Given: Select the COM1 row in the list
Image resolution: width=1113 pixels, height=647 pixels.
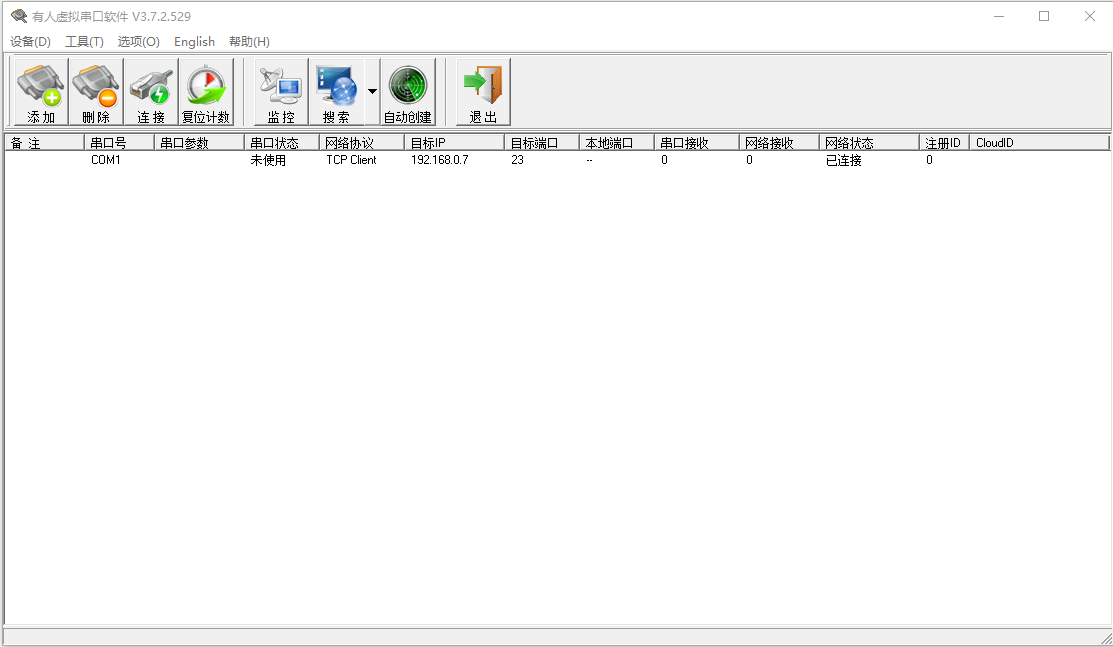Looking at the screenshot, I should [x=106, y=160].
